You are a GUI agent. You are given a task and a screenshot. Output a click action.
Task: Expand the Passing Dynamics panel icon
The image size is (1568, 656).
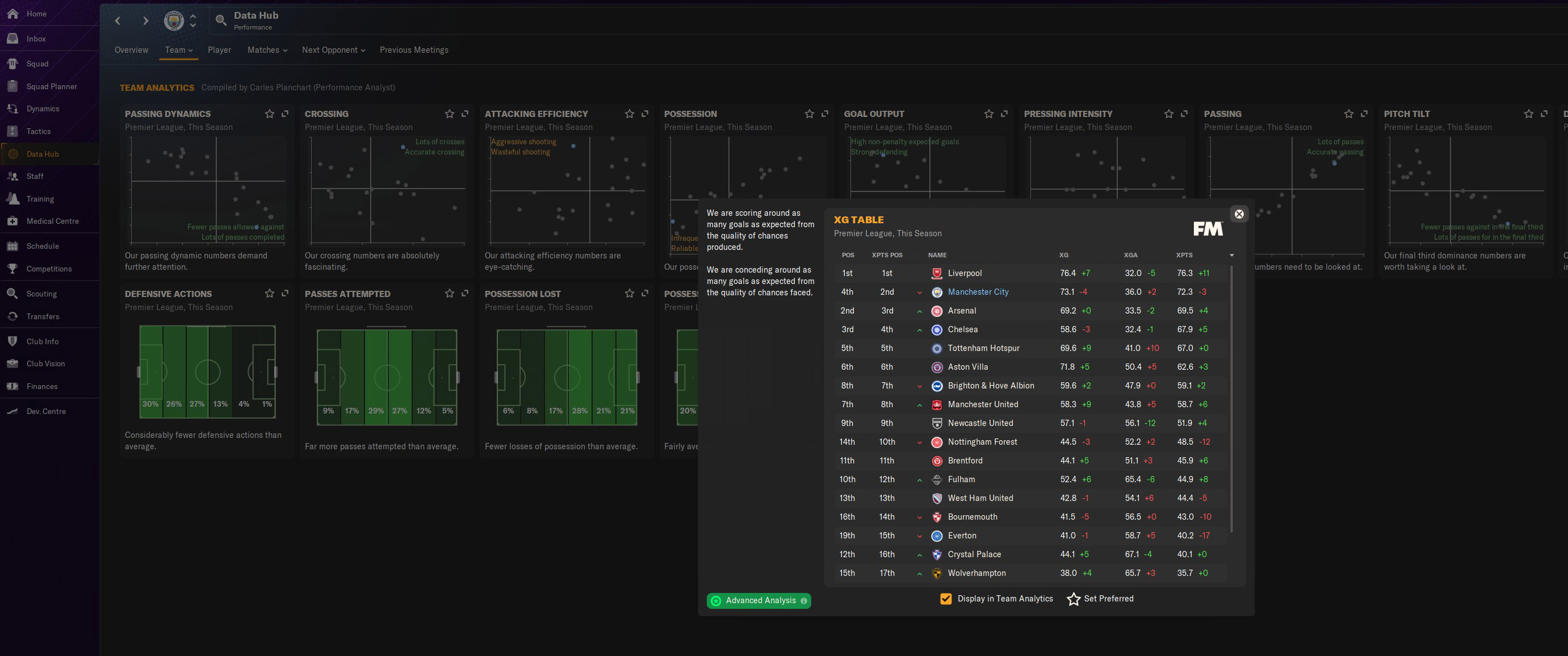point(285,113)
